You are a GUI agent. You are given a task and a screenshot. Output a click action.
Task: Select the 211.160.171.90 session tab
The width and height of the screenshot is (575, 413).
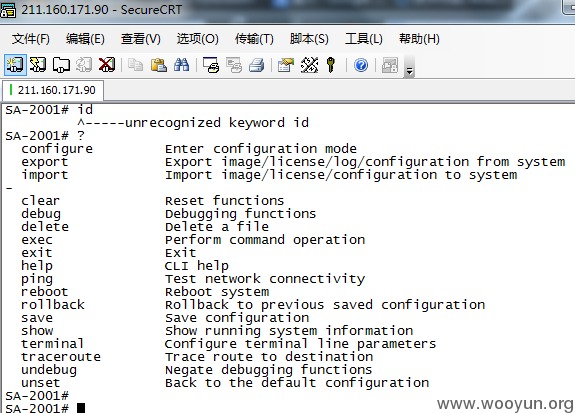coord(53,90)
